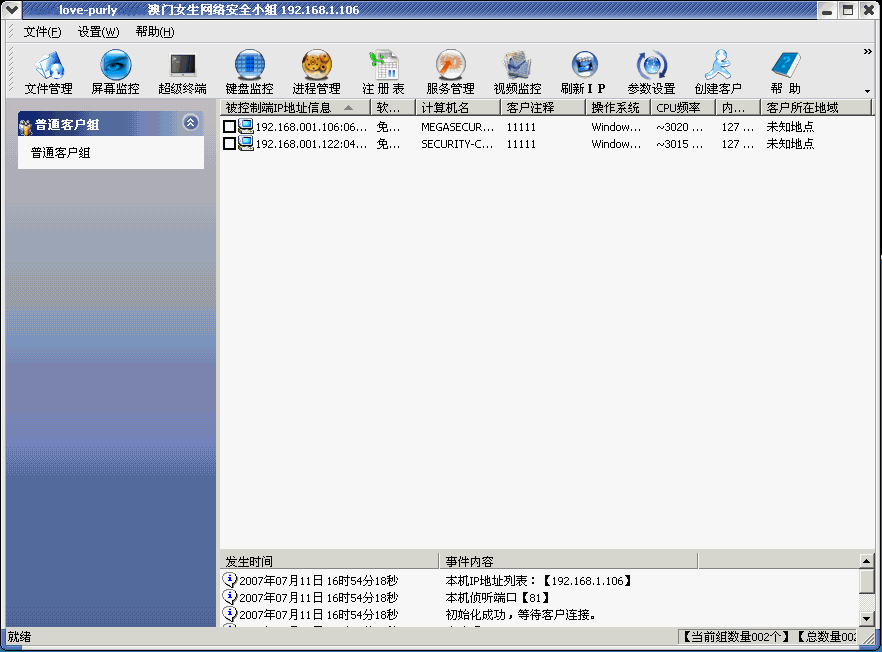Start 键盘监控 keyboard monitoring
The width and height of the screenshot is (882, 652).
coord(248,70)
